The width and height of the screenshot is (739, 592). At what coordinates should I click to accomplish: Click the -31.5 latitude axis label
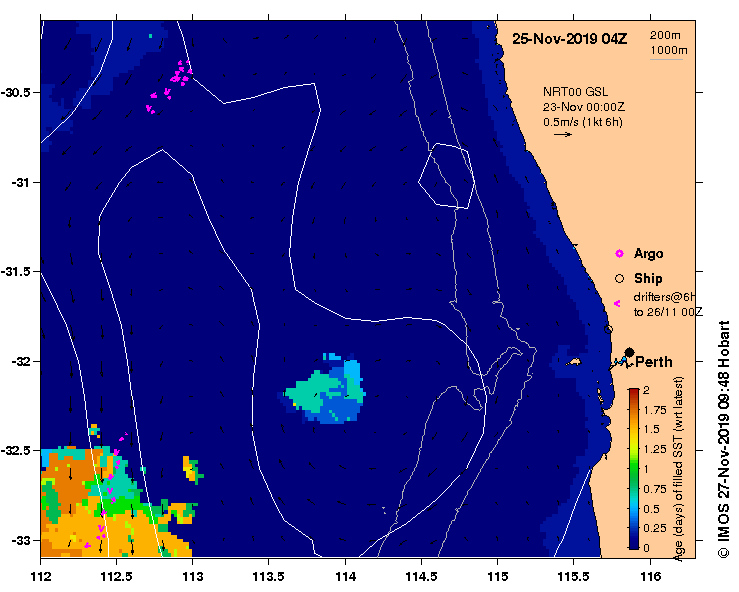click(x=16, y=272)
